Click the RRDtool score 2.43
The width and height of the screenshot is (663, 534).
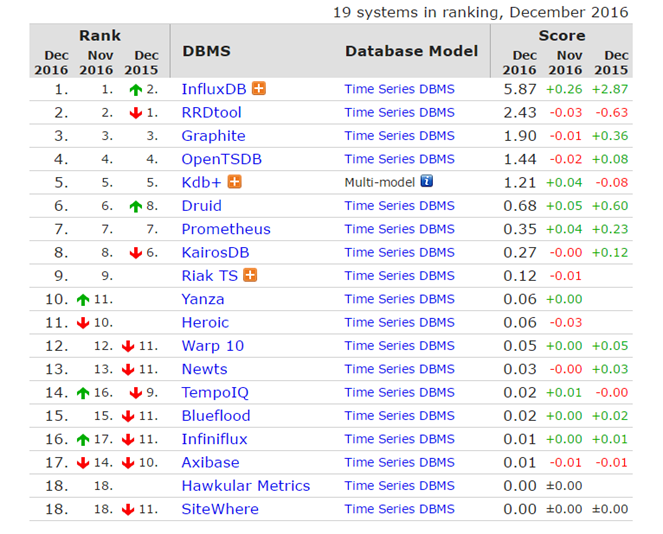[520, 112]
